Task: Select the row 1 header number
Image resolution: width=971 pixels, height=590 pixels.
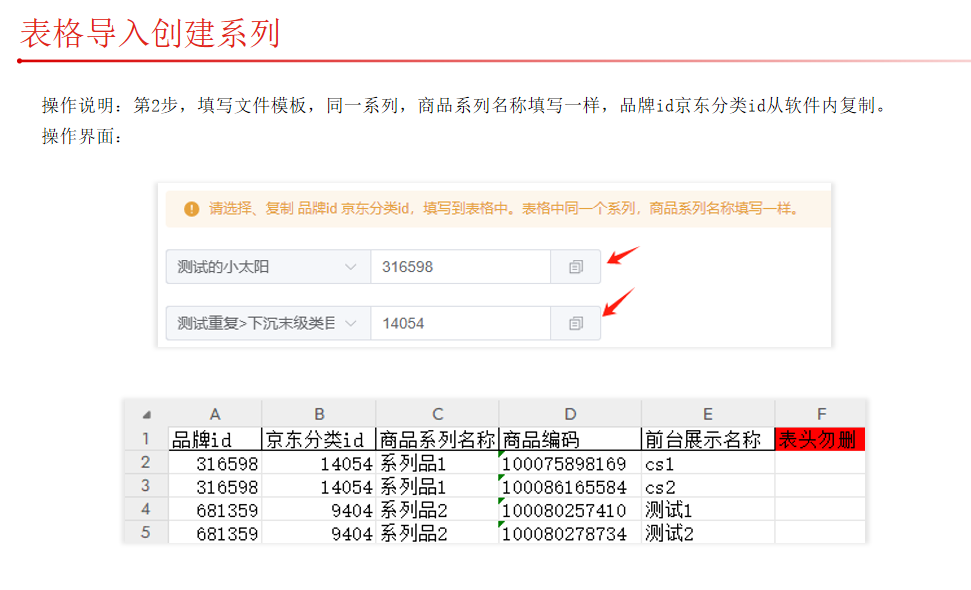Action: pos(146,439)
